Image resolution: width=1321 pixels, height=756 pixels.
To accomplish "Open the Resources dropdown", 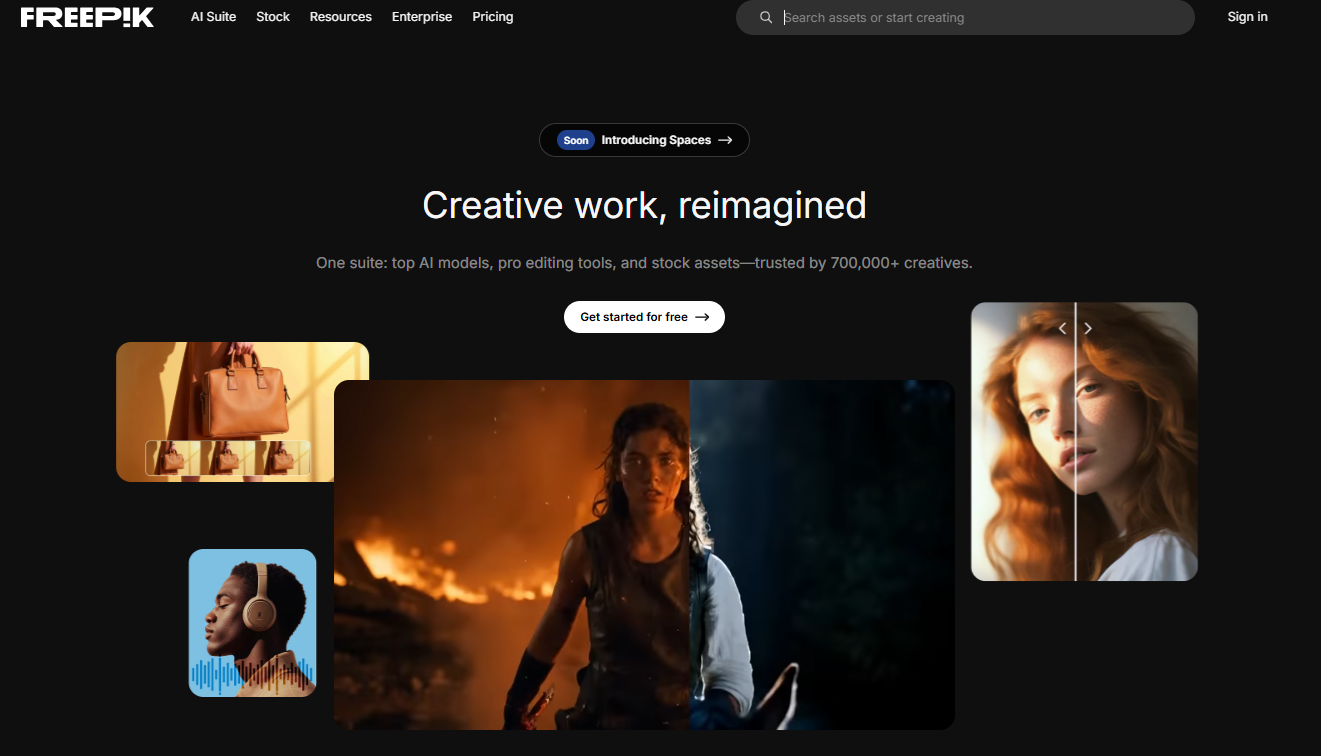I will [340, 17].
